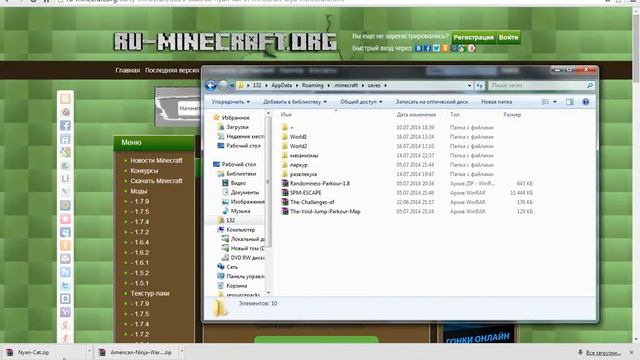Viewport: 640px width, 360px height.
Task: Click the Randomness-Parkour-1.8 archive icon
Action: 285,183
